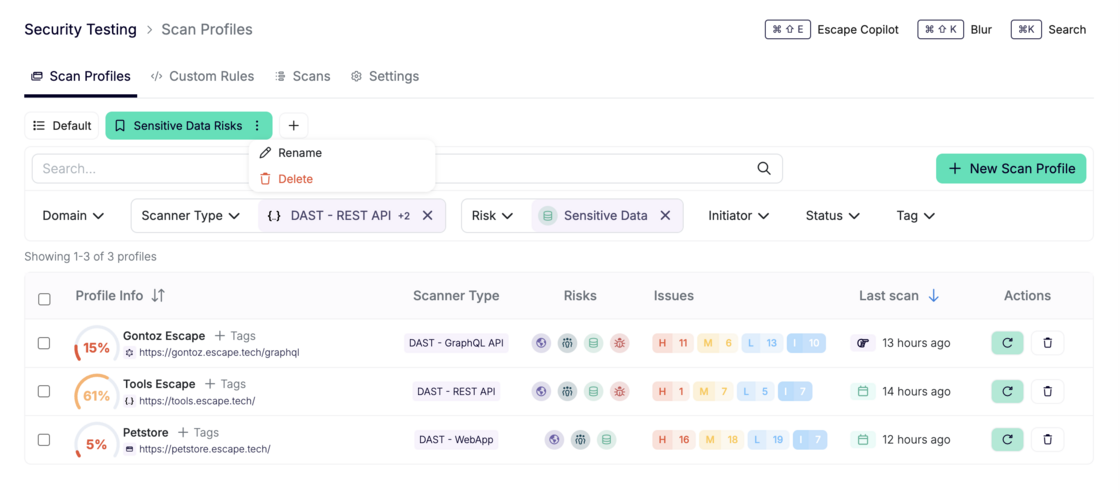
Task: Click the calendar icon on Tools Escape last scan
Action: tap(863, 391)
